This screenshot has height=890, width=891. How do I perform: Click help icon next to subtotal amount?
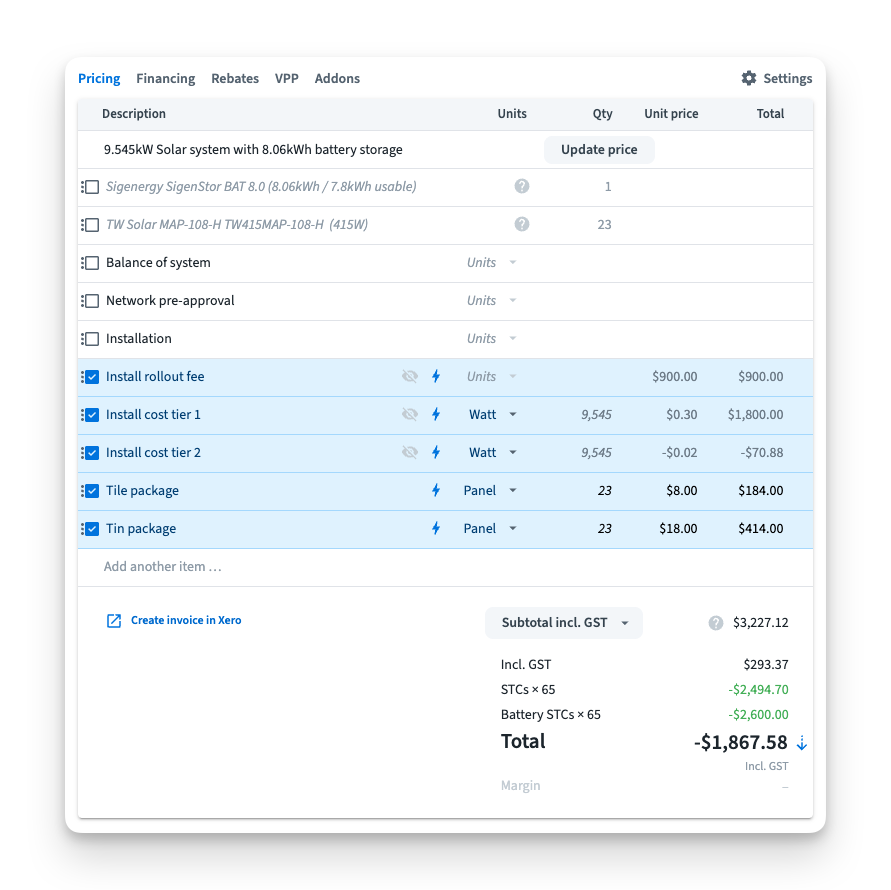(x=715, y=623)
